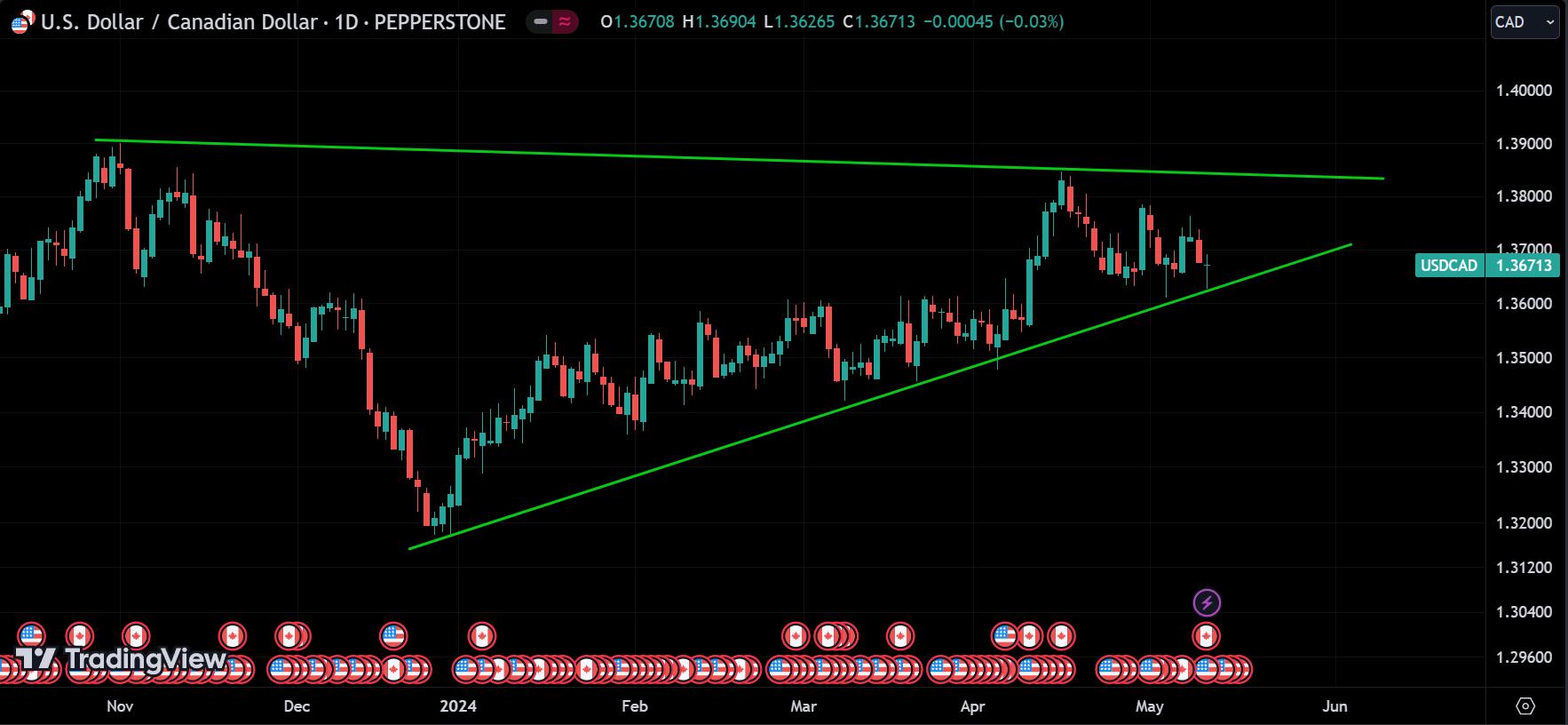Click the USD/CAD flag symbol logo
The width and height of the screenshot is (1568, 725).
coord(22,22)
